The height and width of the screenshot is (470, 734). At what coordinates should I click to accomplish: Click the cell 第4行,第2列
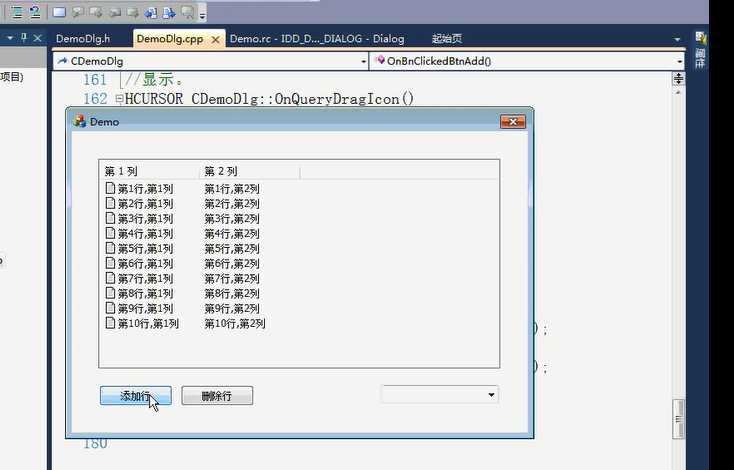232,234
